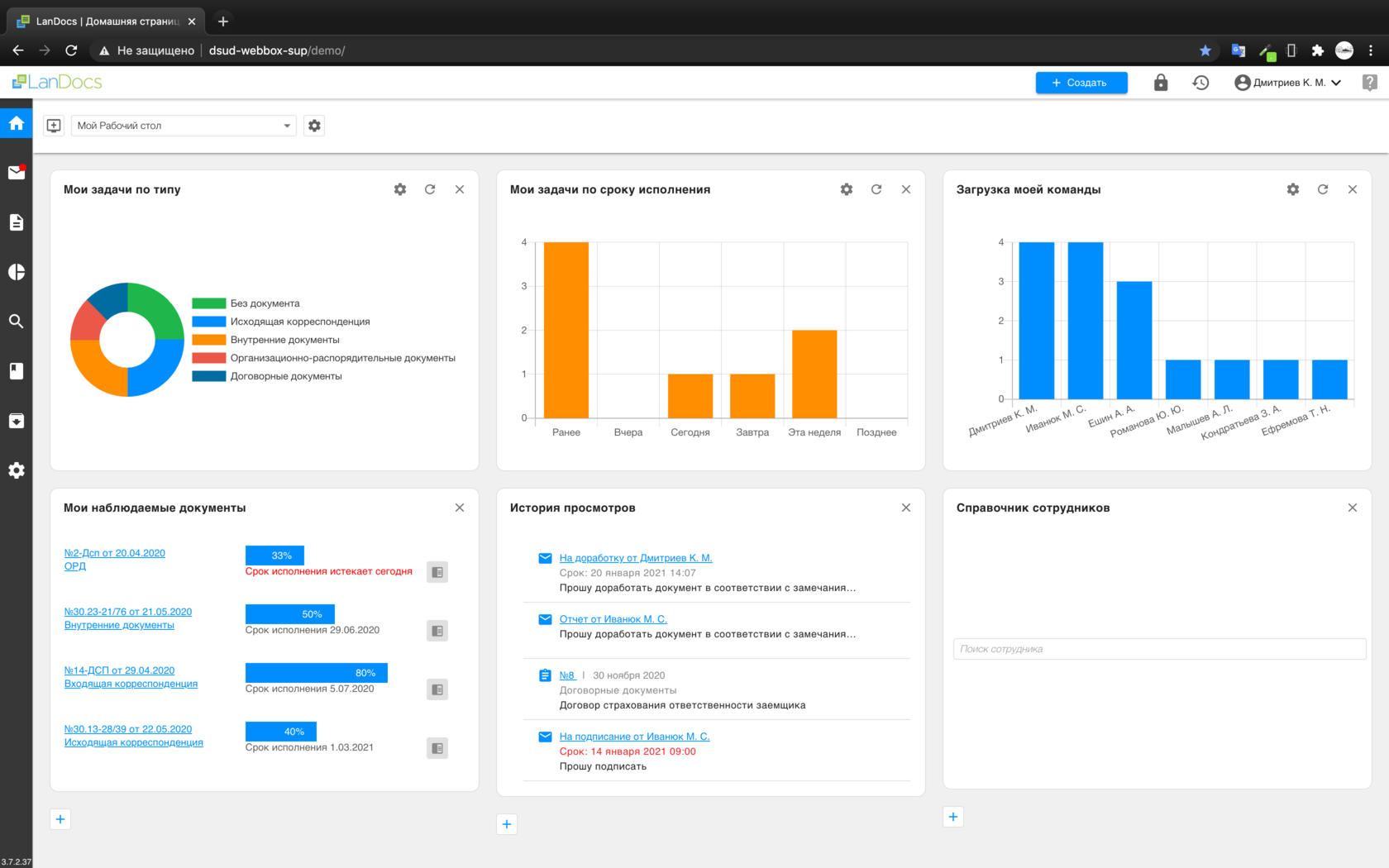Open link '№14-ДСП от 29.04.2020'
Screen dimensions: 1389x868
click(x=119, y=670)
